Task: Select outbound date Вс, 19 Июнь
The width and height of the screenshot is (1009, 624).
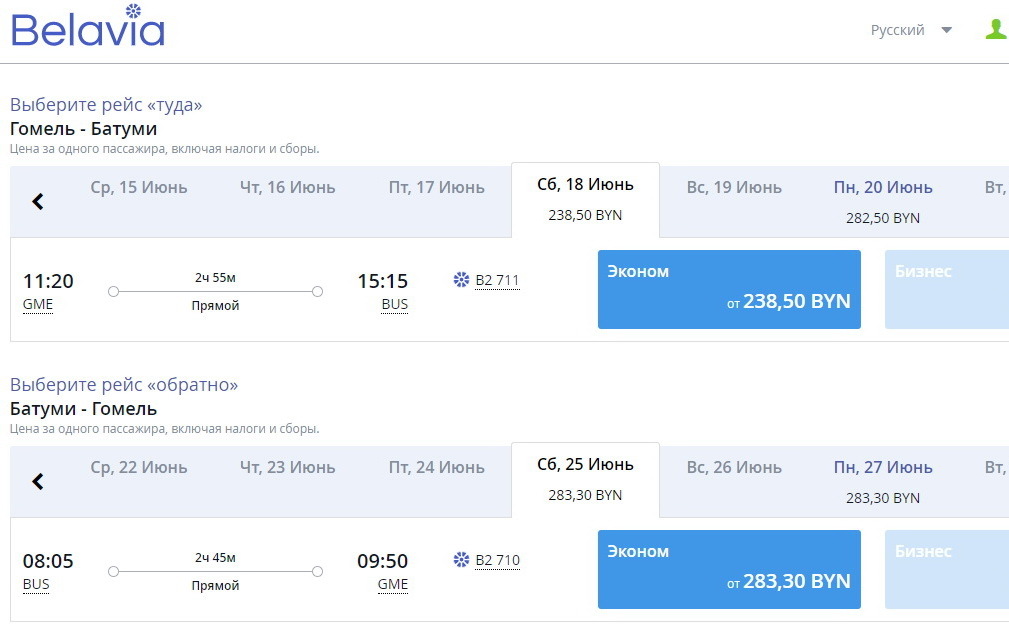Action: (x=734, y=187)
